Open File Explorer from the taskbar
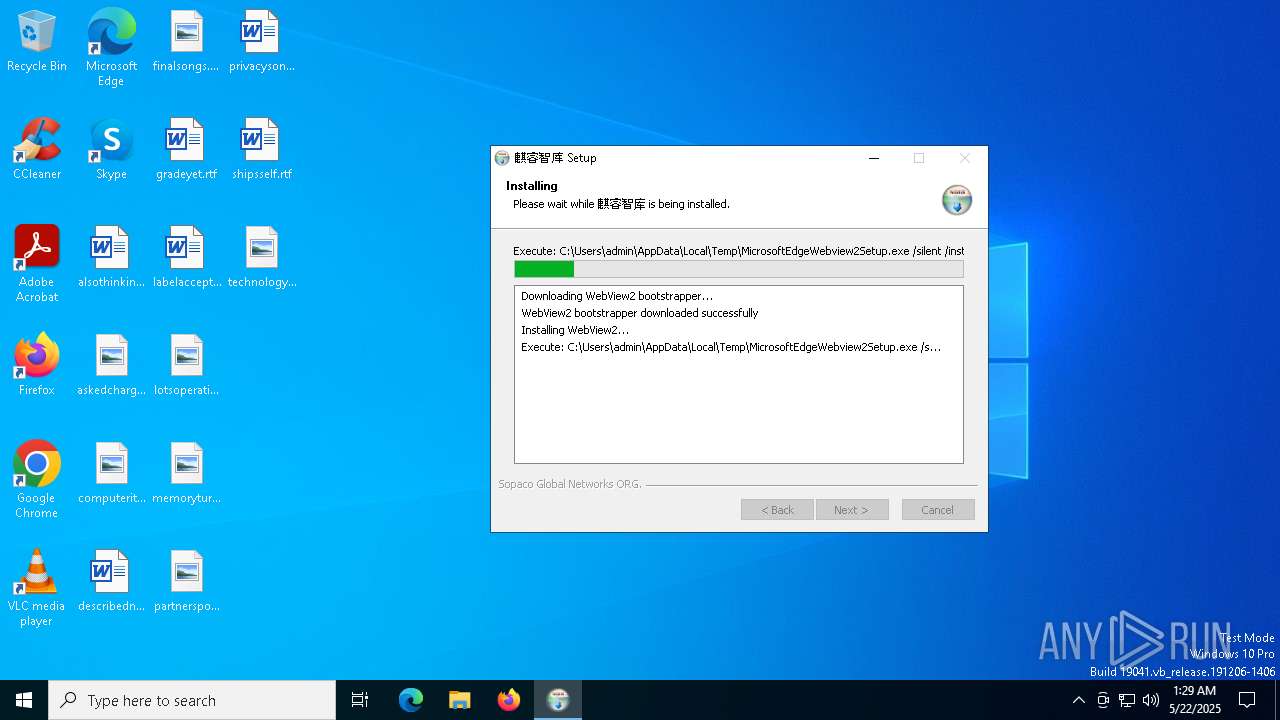Screen dimensions: 1280x720 click(459, 700)
